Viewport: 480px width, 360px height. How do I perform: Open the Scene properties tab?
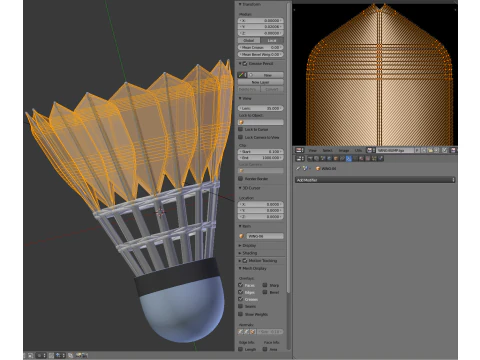click(323, 158)
